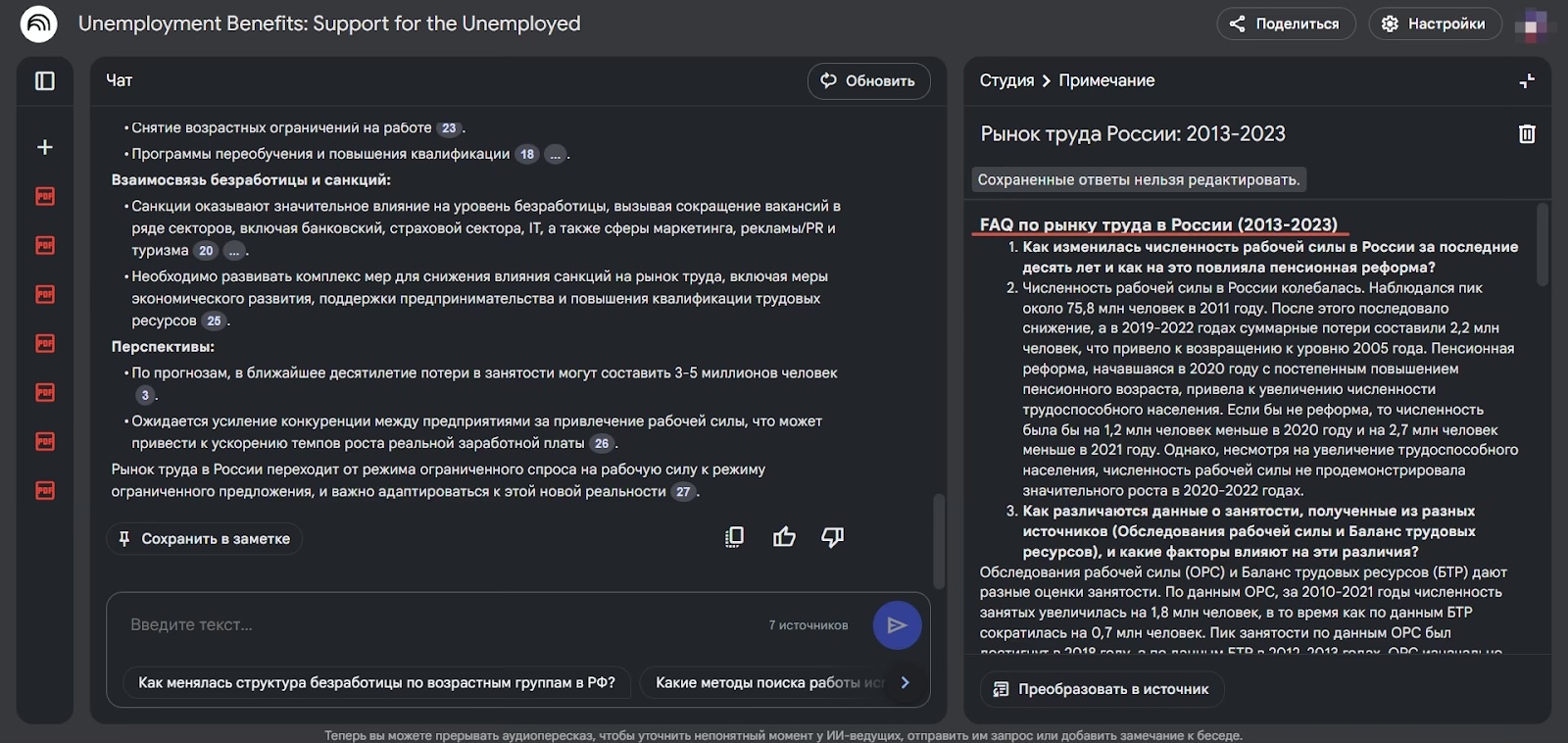Collapse the note with the shrink icon

coord(1527,81)
